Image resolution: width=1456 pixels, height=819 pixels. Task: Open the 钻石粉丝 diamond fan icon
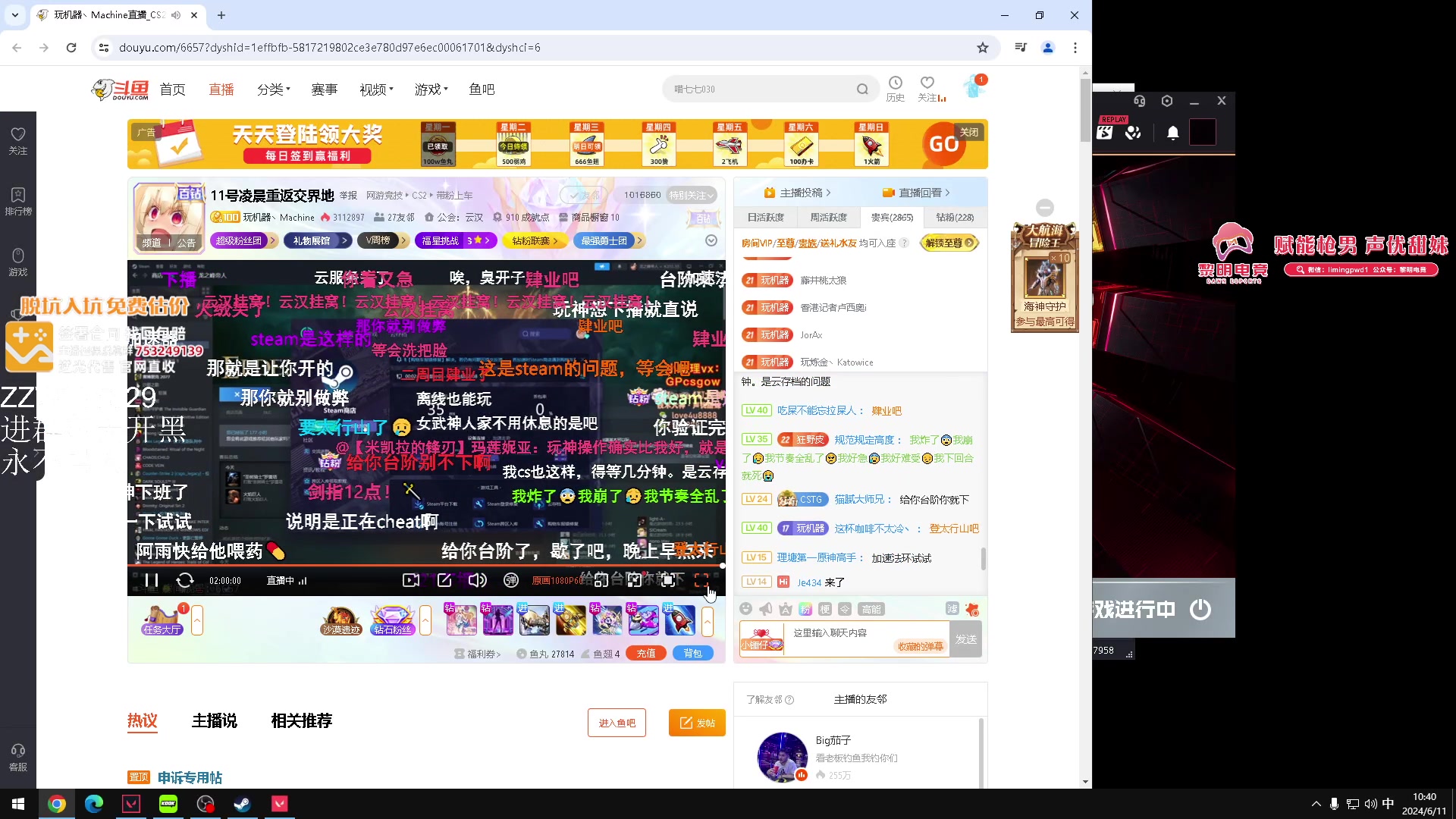click(x=392, y=620)
